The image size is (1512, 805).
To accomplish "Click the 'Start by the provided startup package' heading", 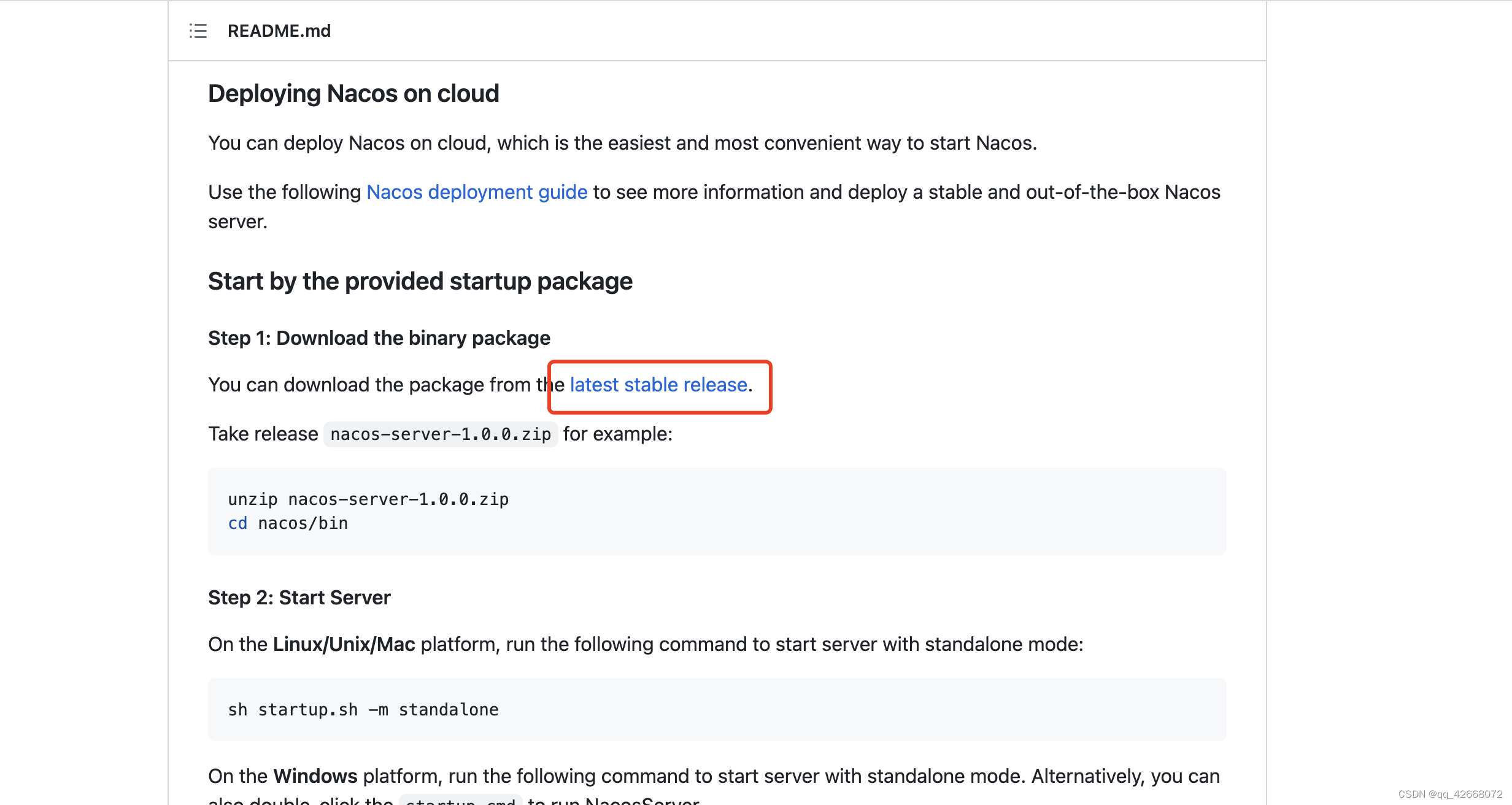I will point(420,281).
